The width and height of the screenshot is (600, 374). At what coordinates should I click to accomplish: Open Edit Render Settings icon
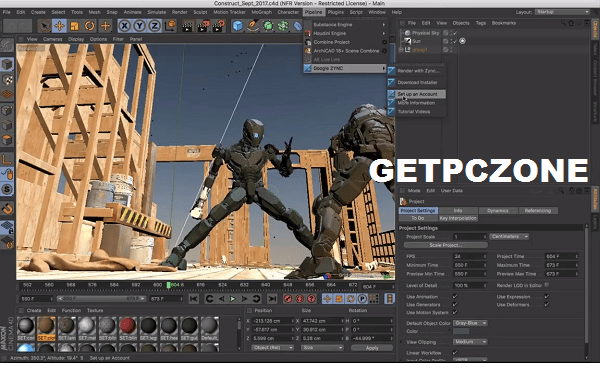point(218,26)
